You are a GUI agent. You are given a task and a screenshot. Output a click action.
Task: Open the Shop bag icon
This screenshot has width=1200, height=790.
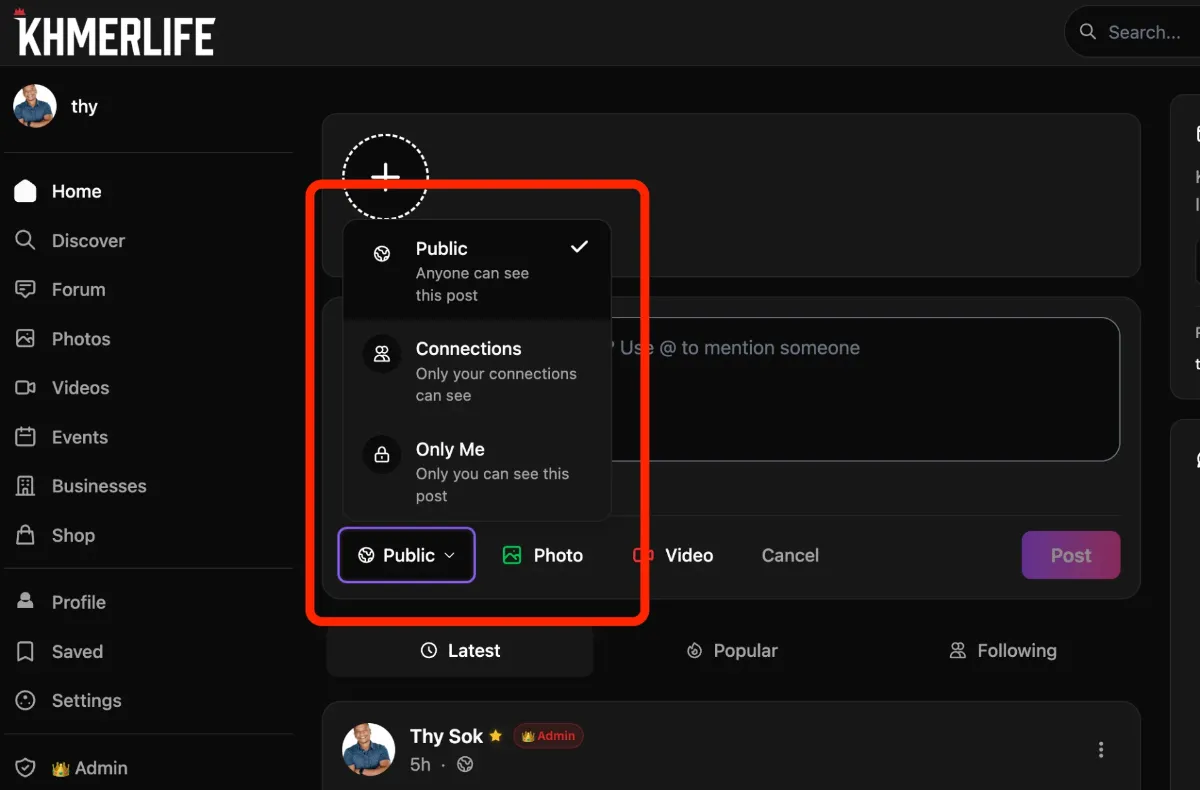coord(26,535)
